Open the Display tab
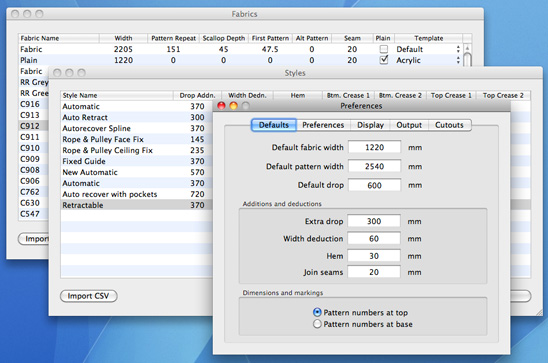The width and height of the screenshot is (548, 363). click(x=370, y=125)
